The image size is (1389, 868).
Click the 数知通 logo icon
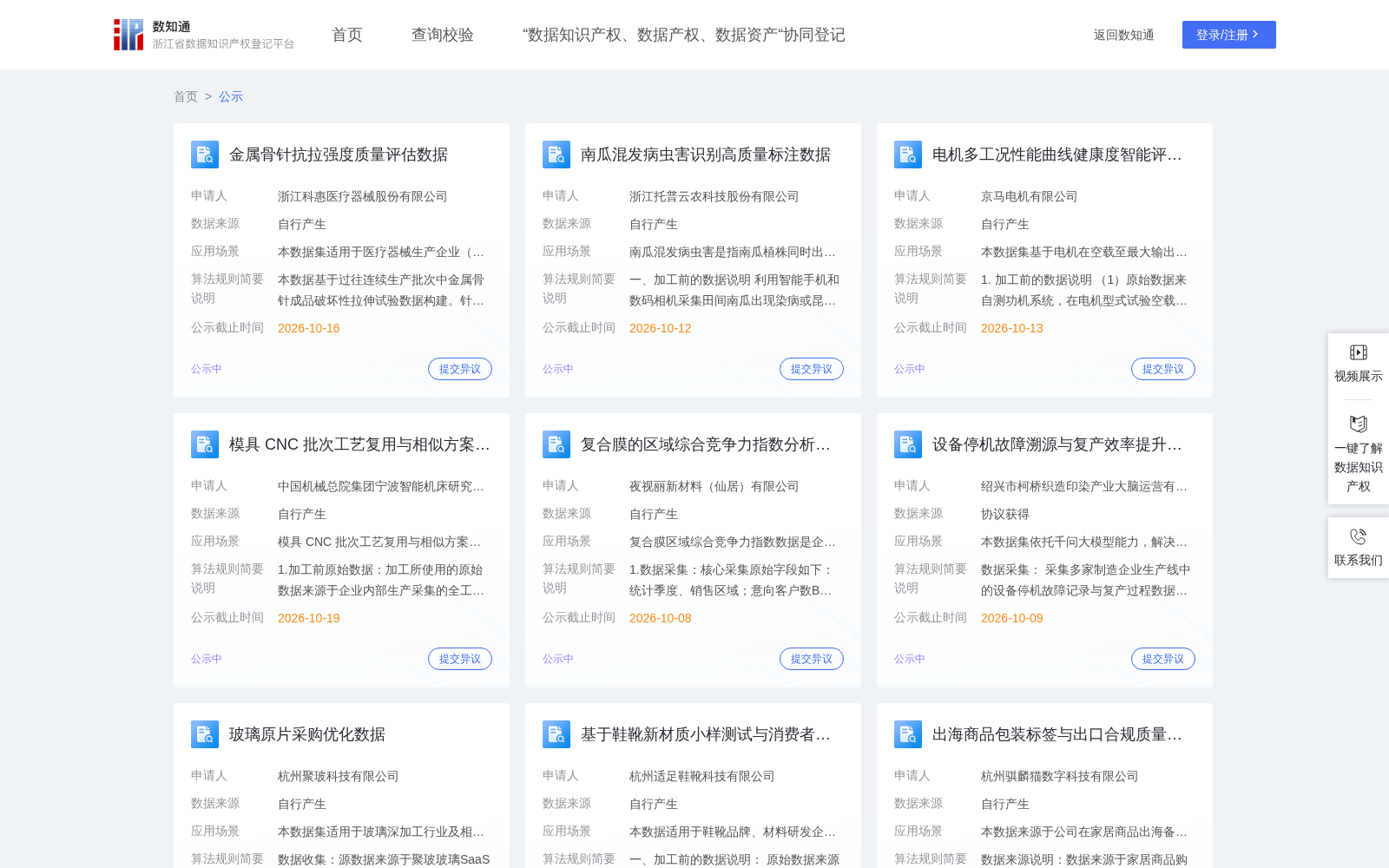coord(128,35)
